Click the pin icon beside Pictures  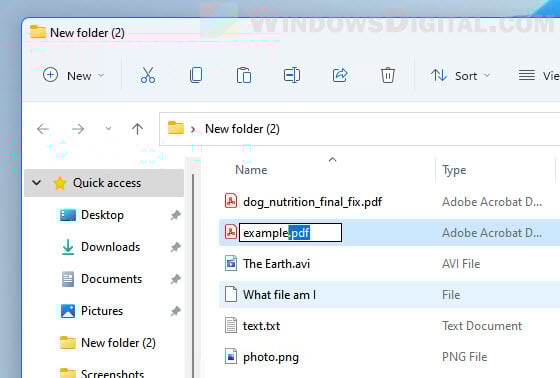[175, 311]
